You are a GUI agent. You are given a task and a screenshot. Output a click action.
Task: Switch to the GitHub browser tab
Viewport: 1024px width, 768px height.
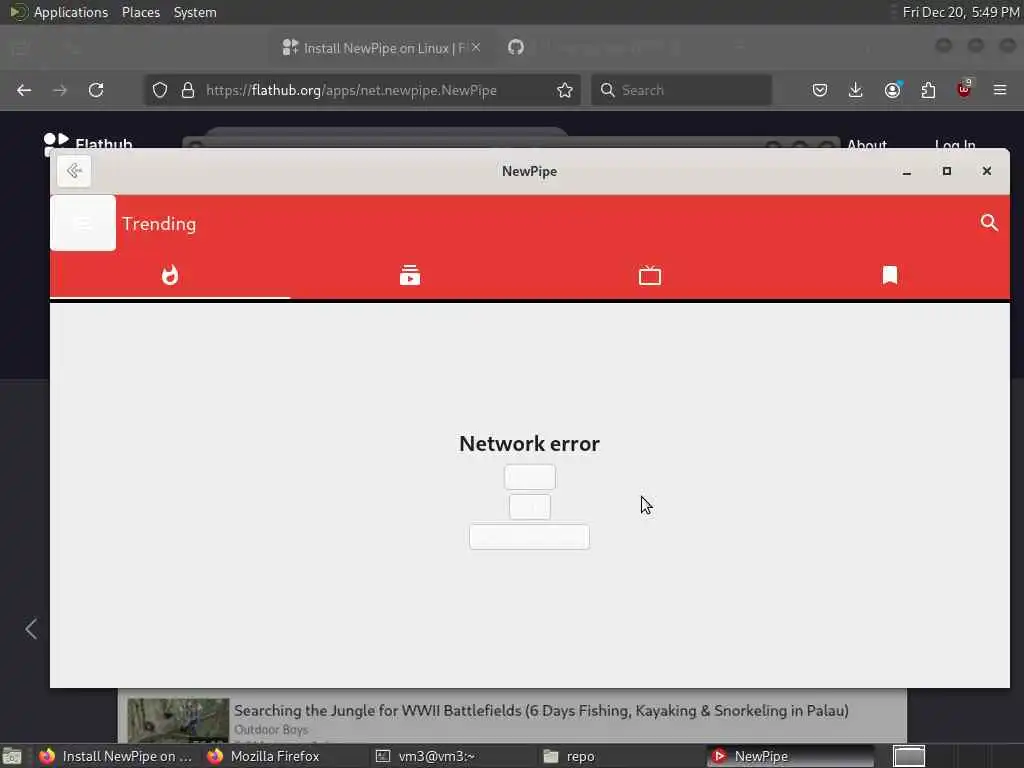click(x=516, y=47)
